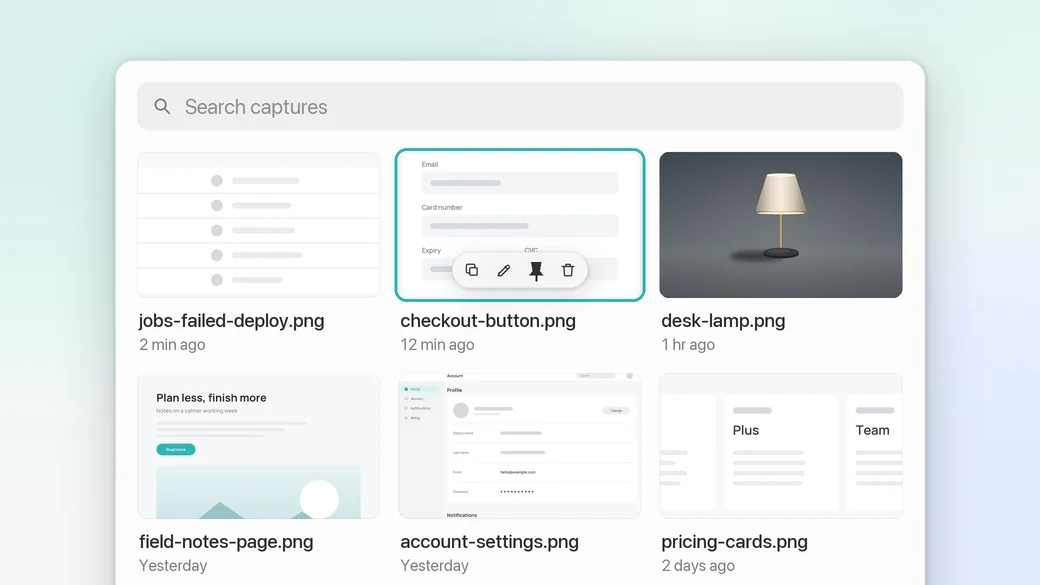Click the pencil edit icon
The width and height of the screenshot is (1040, 585).
pos(504,270)
